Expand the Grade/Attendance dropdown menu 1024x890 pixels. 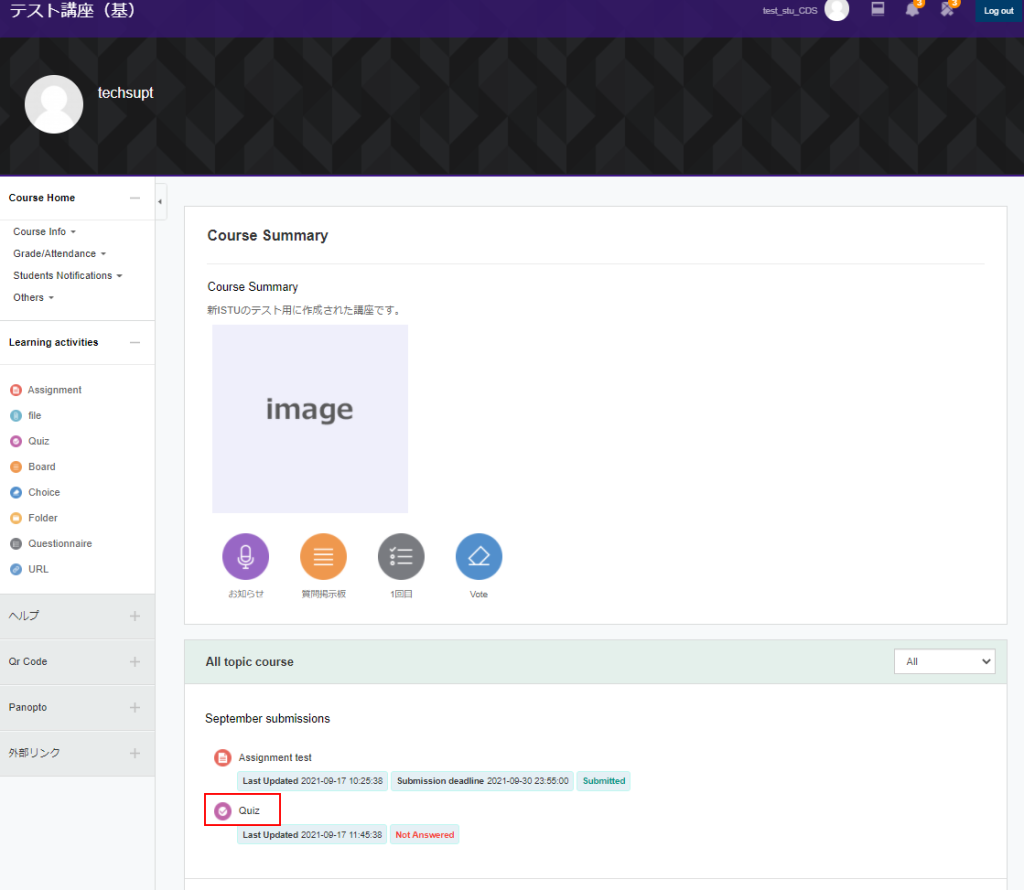[59, 254]
